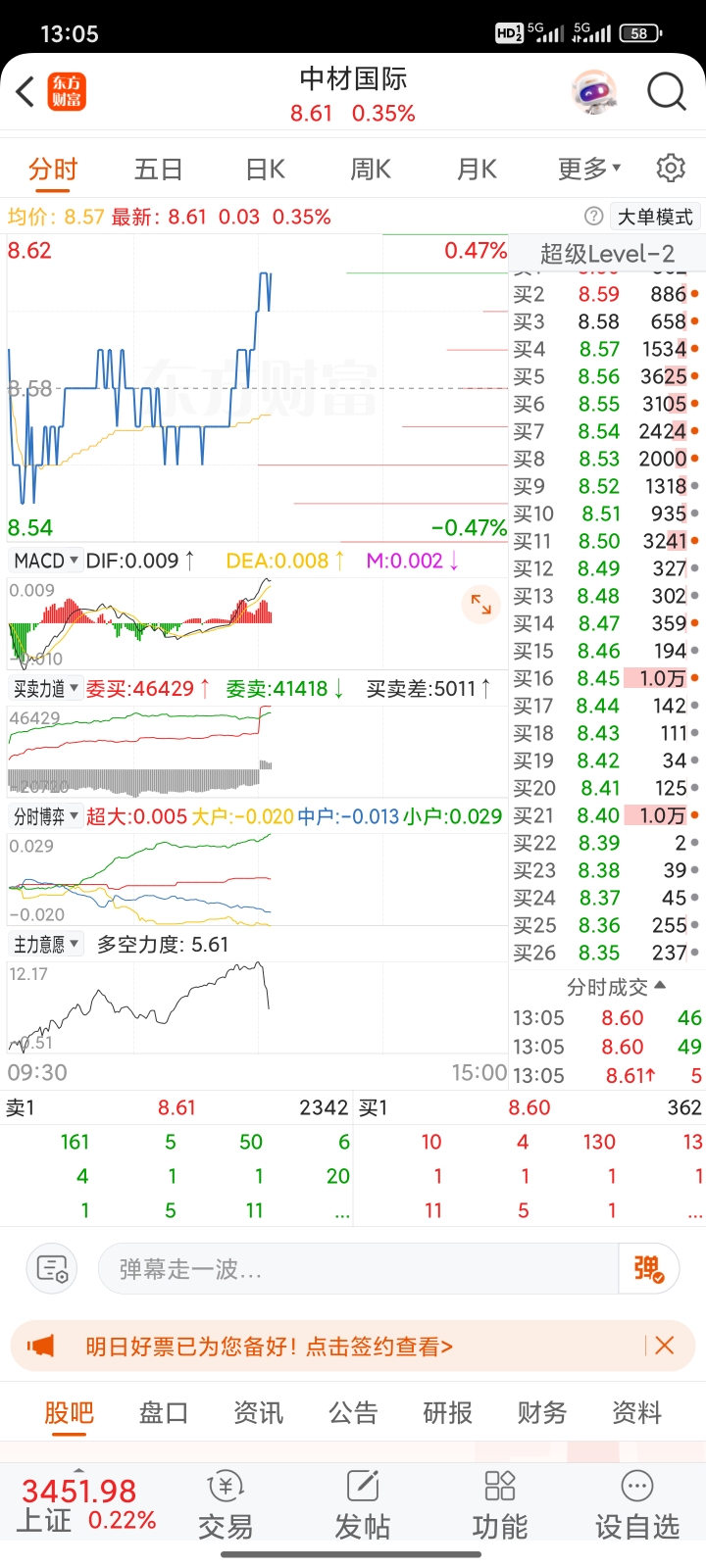This screenshot has width=706, height=1568.
Task: Open 交易 trade icon
Action: point(226,1506)
